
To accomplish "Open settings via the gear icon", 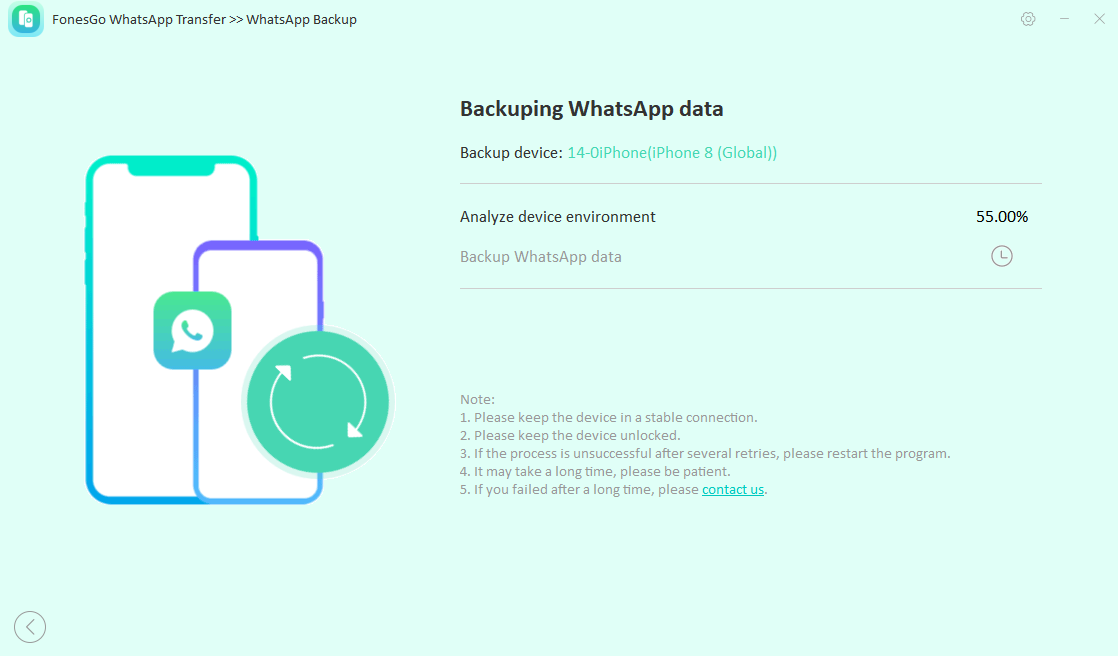I will 1028,19.
